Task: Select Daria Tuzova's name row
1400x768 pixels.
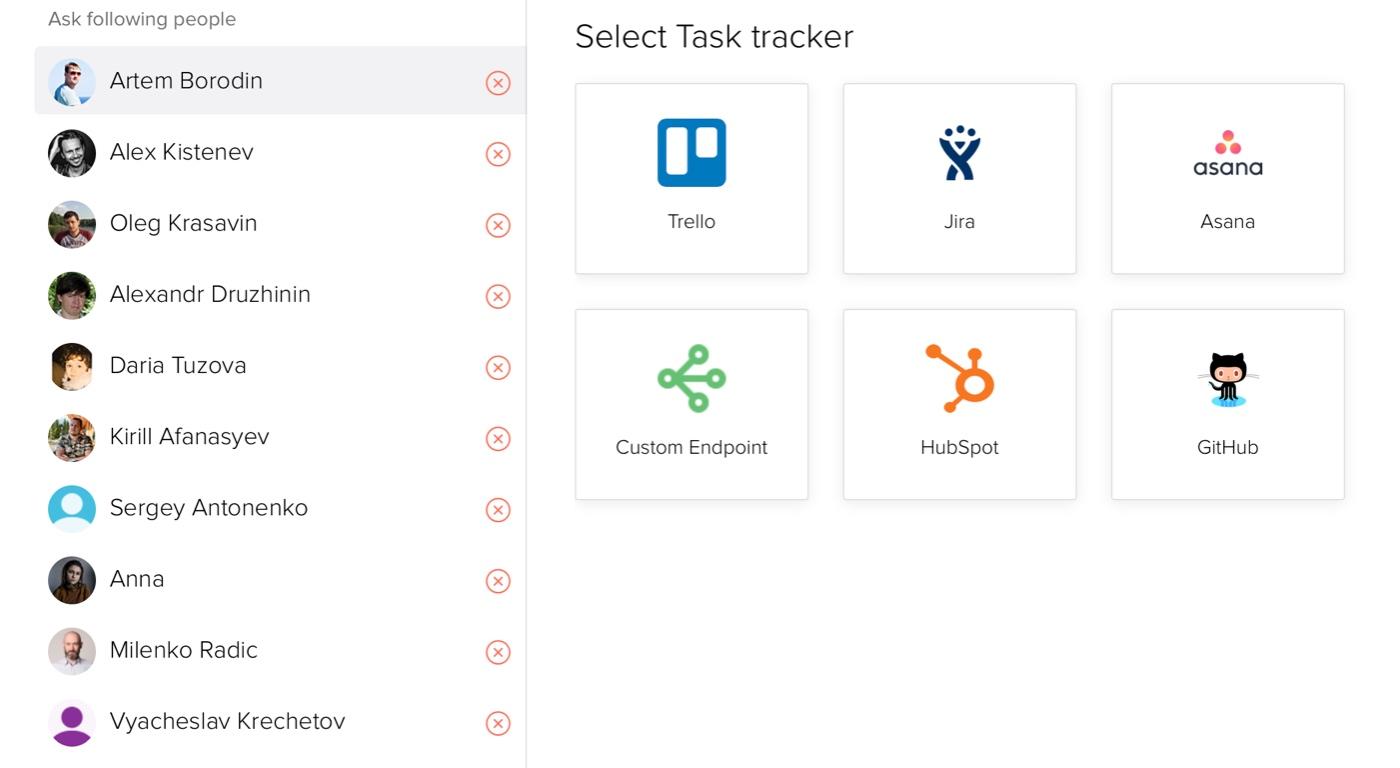Action: click(x=280, y=366)
